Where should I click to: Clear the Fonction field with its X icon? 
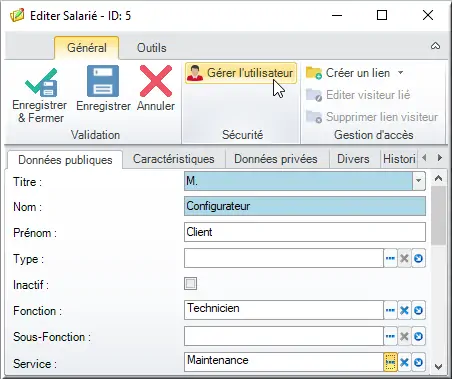(x=404, y=310)
